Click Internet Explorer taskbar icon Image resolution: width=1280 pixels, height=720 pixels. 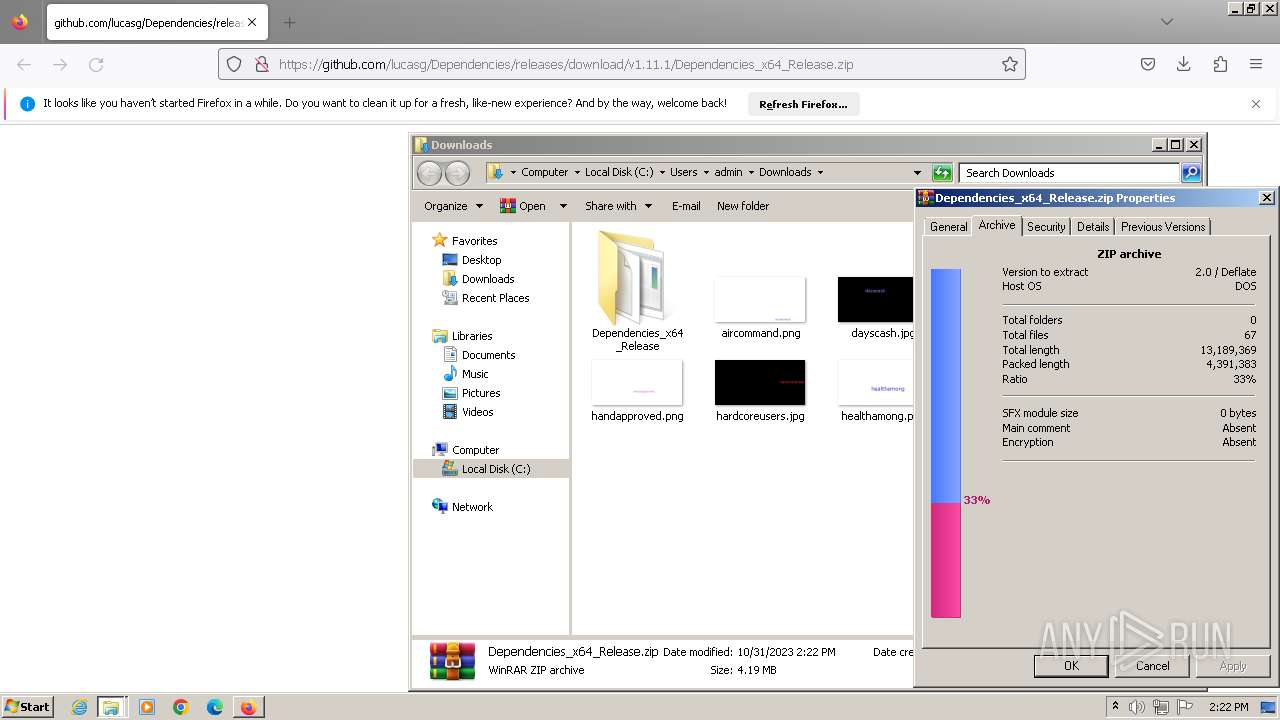[x=79, y=707]
